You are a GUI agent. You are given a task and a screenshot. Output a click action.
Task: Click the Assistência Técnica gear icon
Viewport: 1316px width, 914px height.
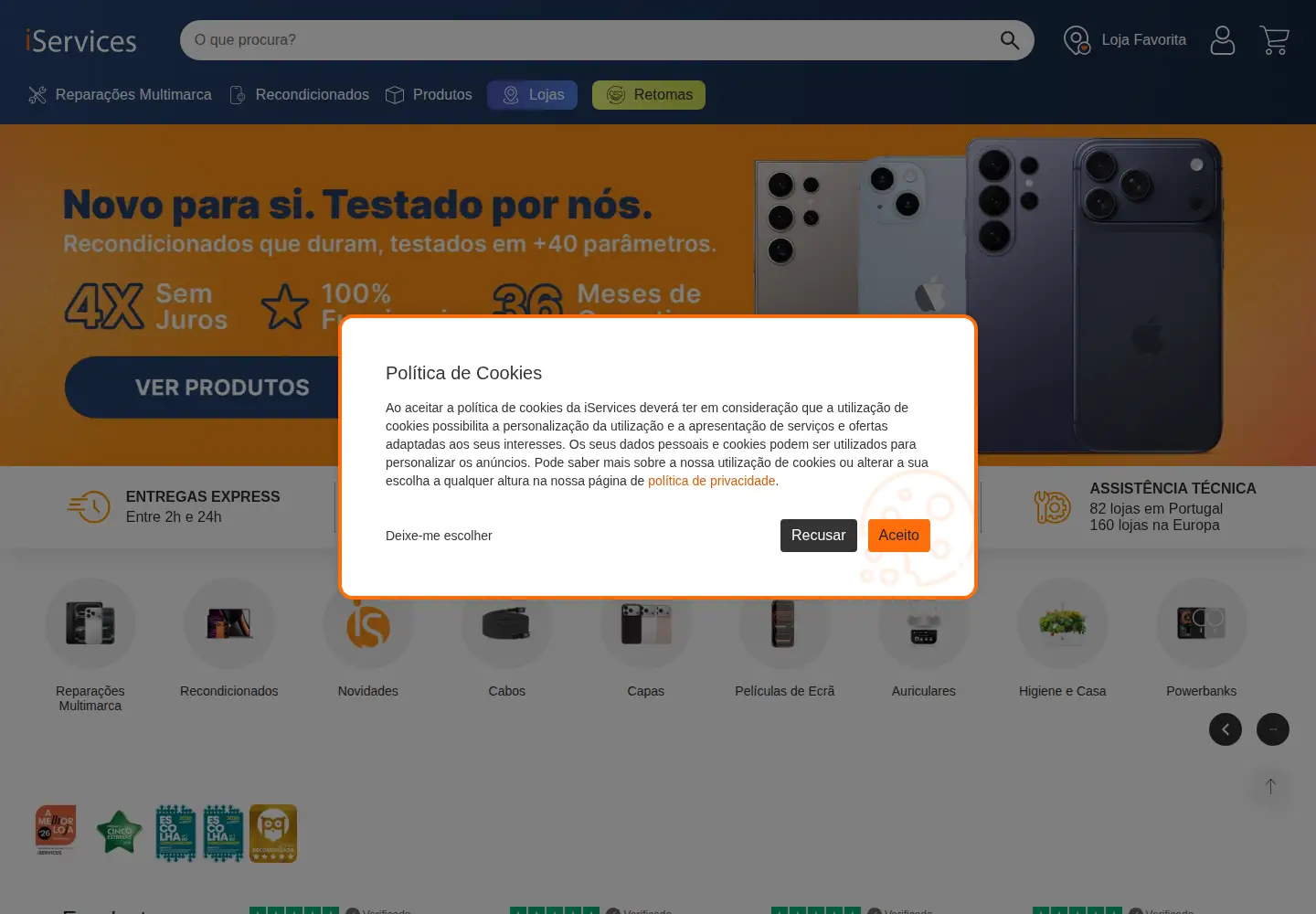(1052, 506)
